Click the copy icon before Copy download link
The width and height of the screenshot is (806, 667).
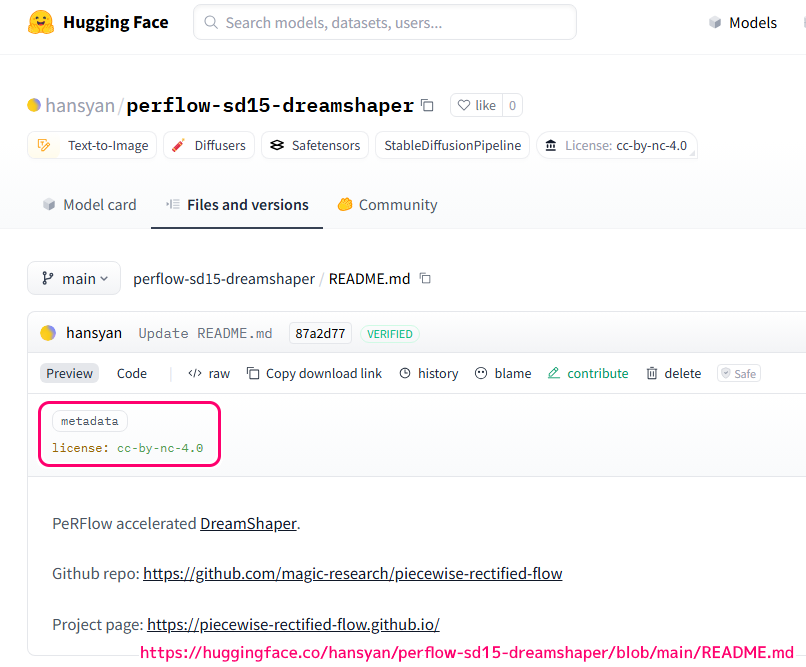coord(253,373)
